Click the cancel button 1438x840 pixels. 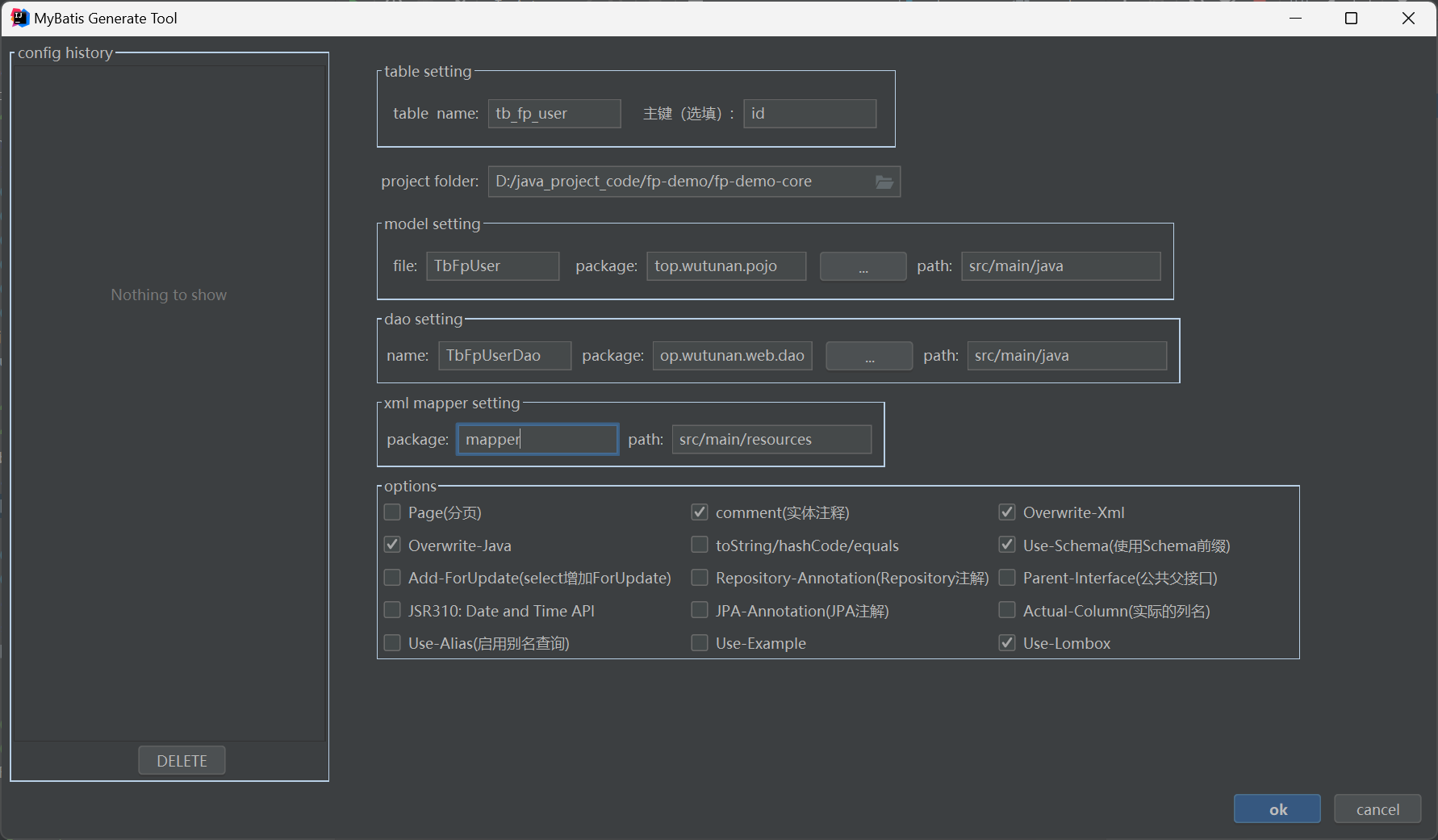click(x=1377, y=809)
